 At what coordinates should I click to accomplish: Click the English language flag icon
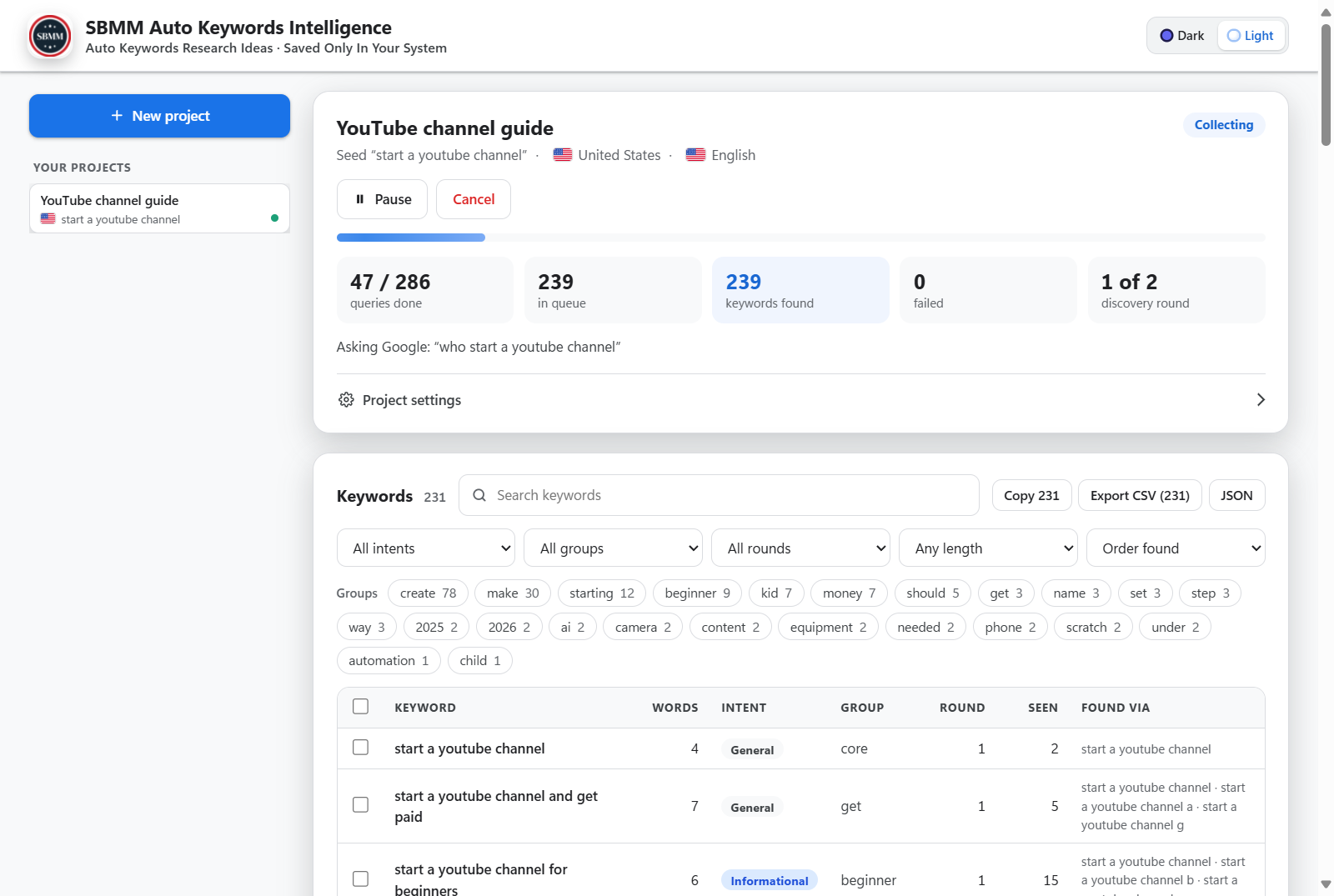pos(695,155)
